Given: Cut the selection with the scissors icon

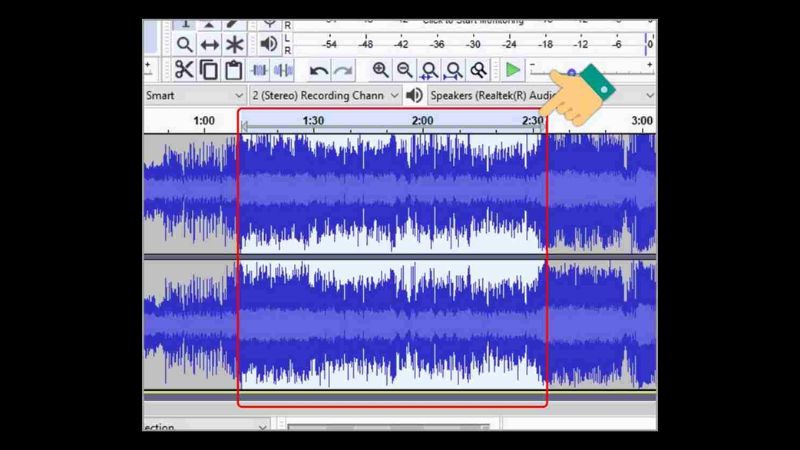Looking at the screenshot, I should tap(184, 70).
